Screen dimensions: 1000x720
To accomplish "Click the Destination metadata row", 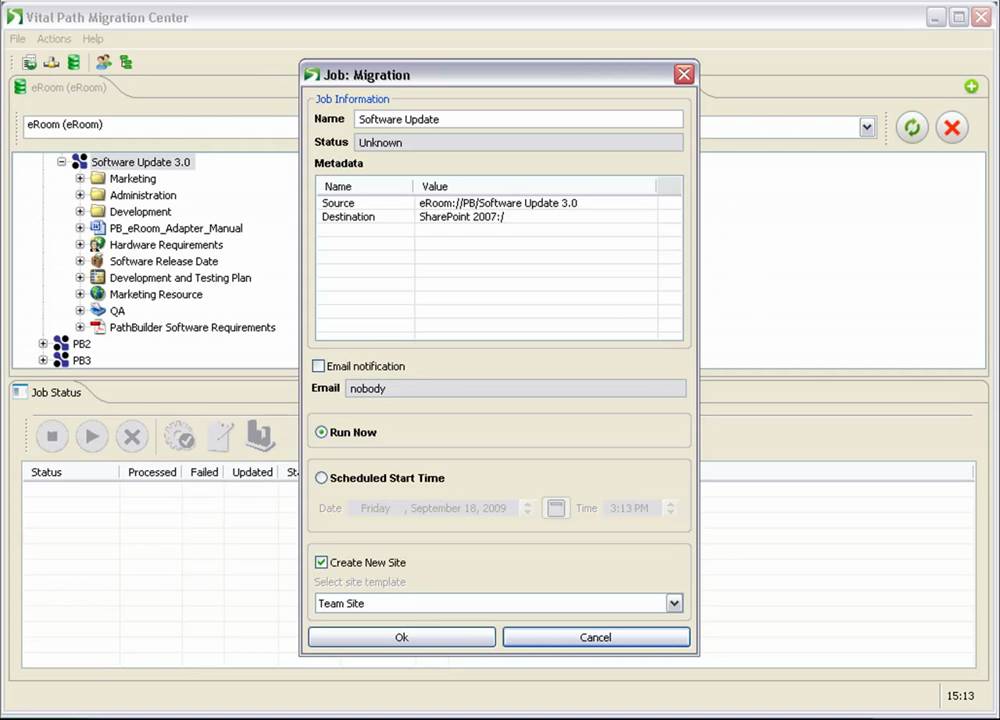I will [x=499, y=217].
